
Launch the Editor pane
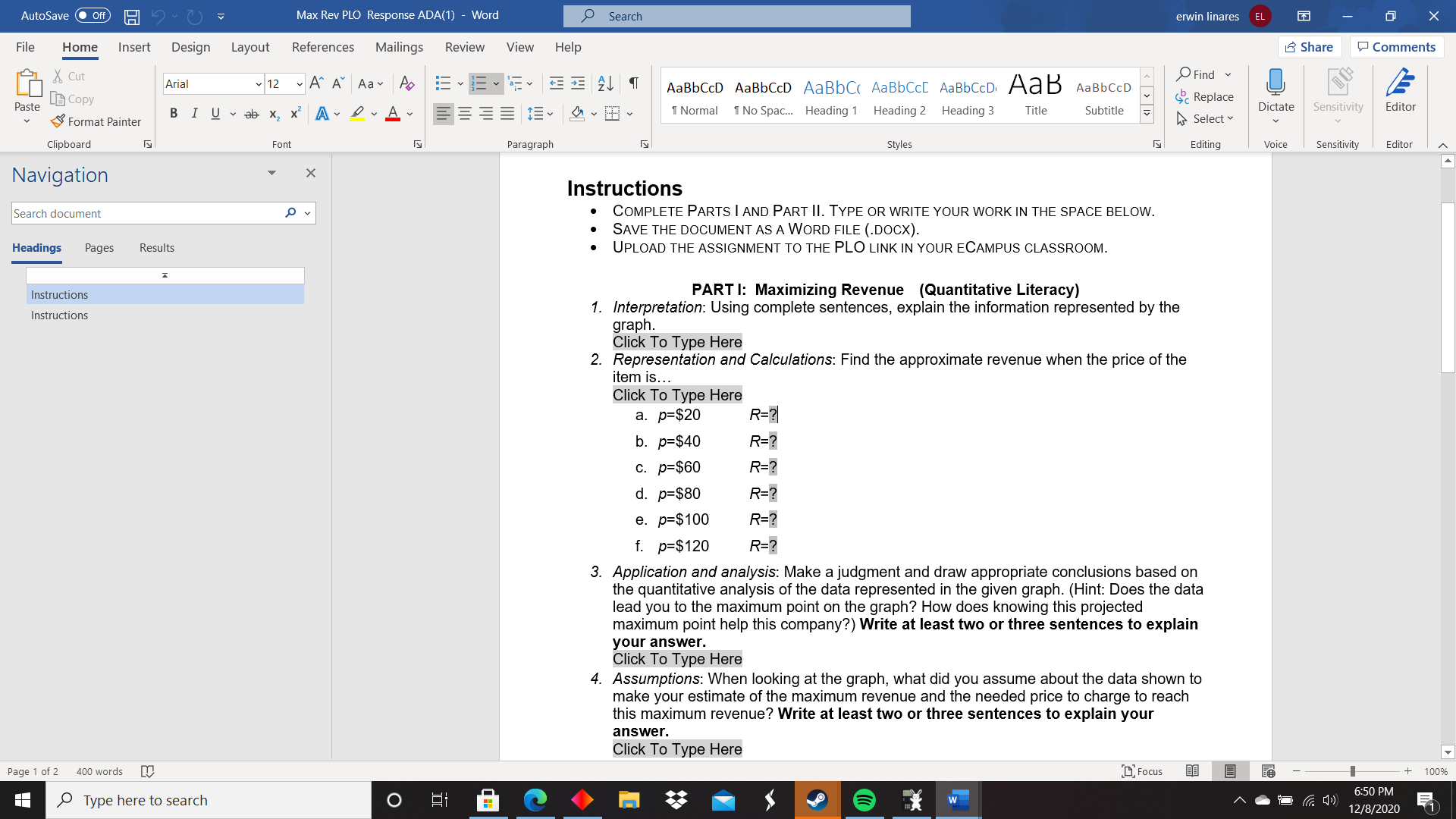point(1400,91)
